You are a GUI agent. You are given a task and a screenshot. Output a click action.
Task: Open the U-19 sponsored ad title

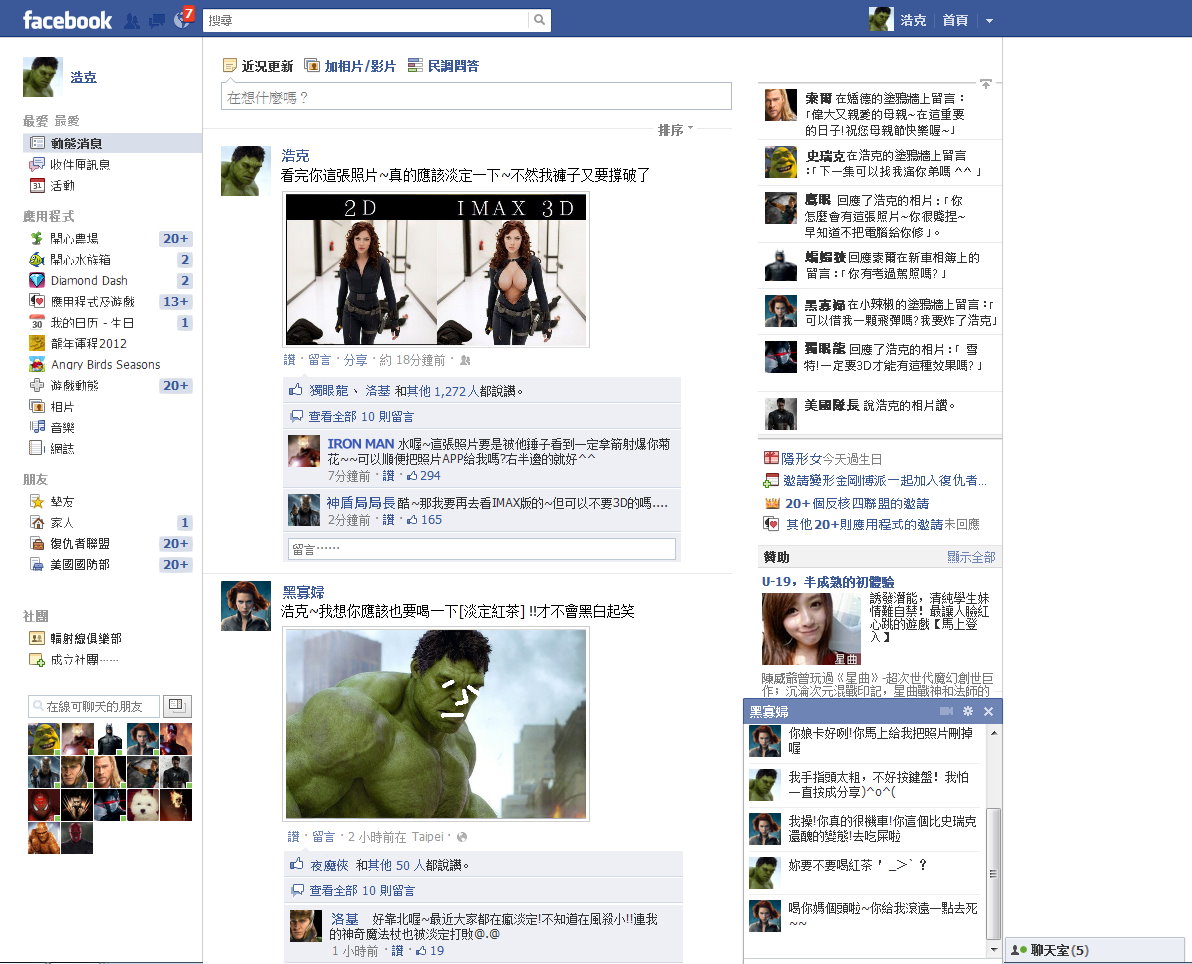(828, 582)
